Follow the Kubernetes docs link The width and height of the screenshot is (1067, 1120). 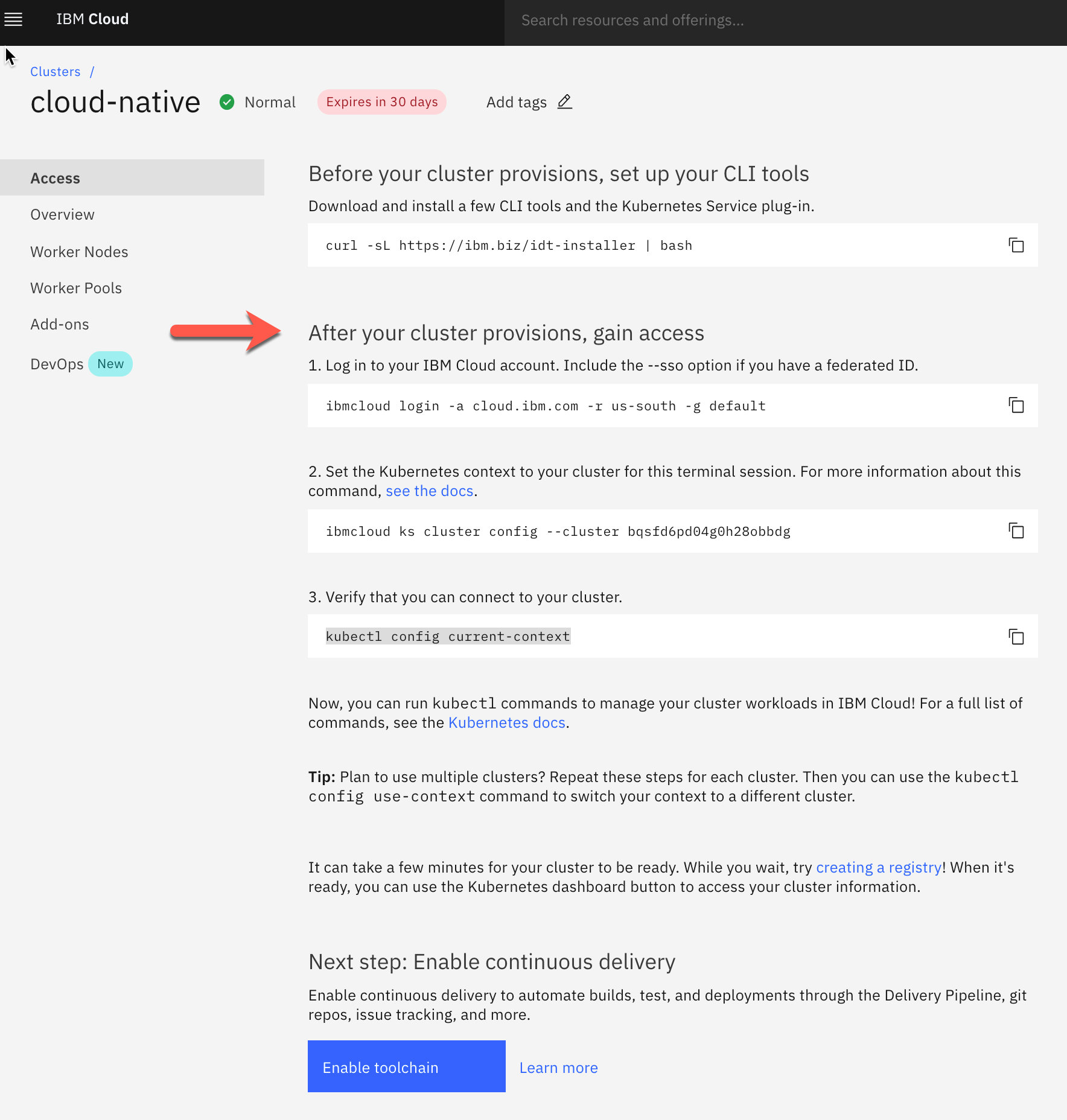507,722
